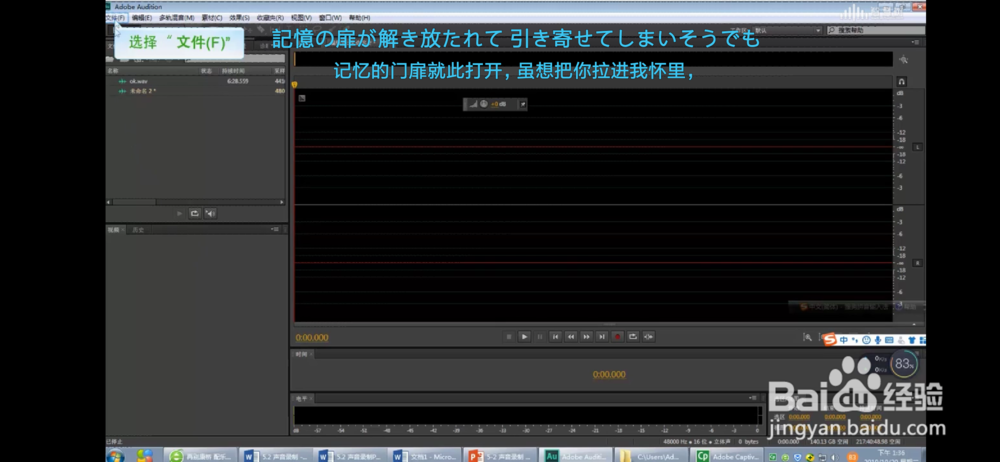
Task: Toggle Loop Playback in transport
Action: point(633,336)
